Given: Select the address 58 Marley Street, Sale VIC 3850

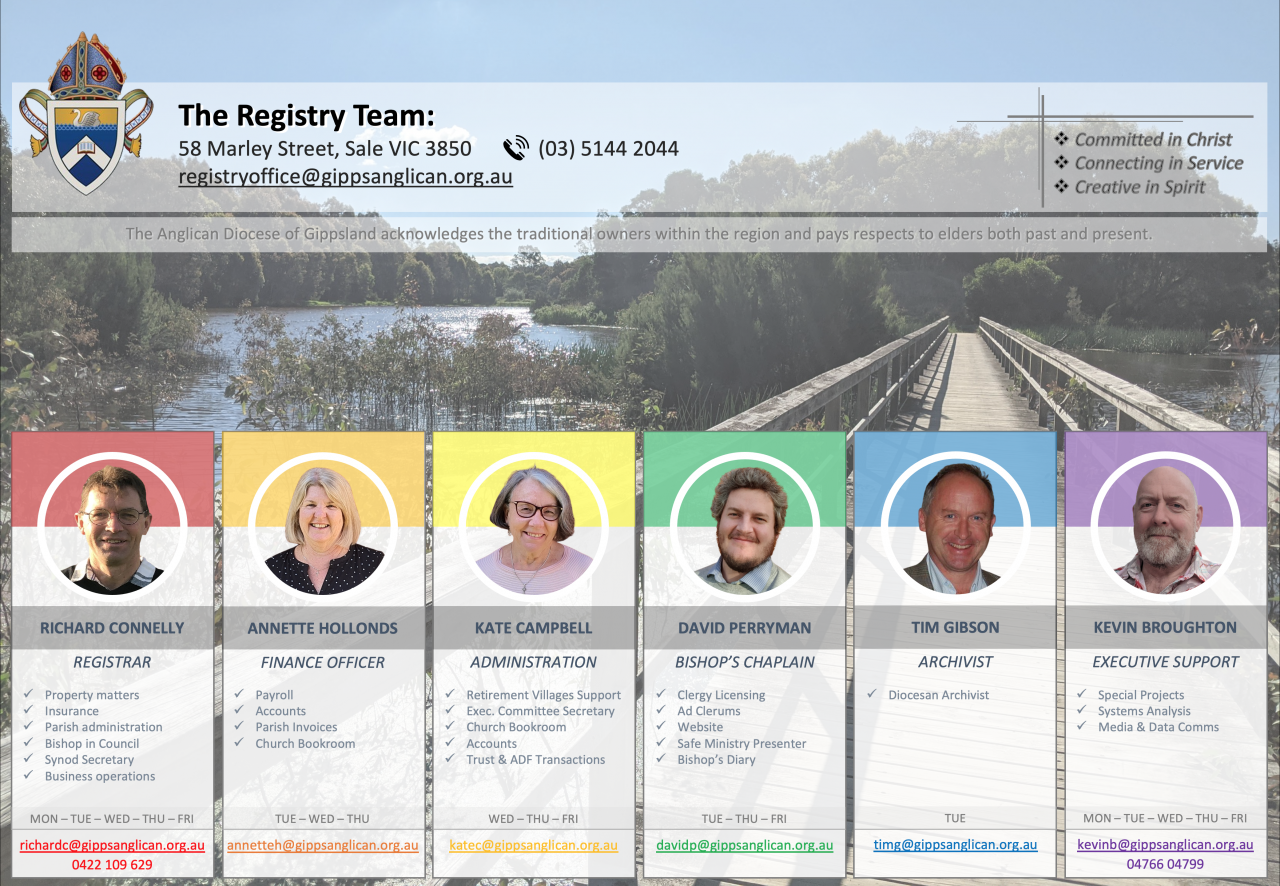Looking at the screenshot, I should pos(325,149).
